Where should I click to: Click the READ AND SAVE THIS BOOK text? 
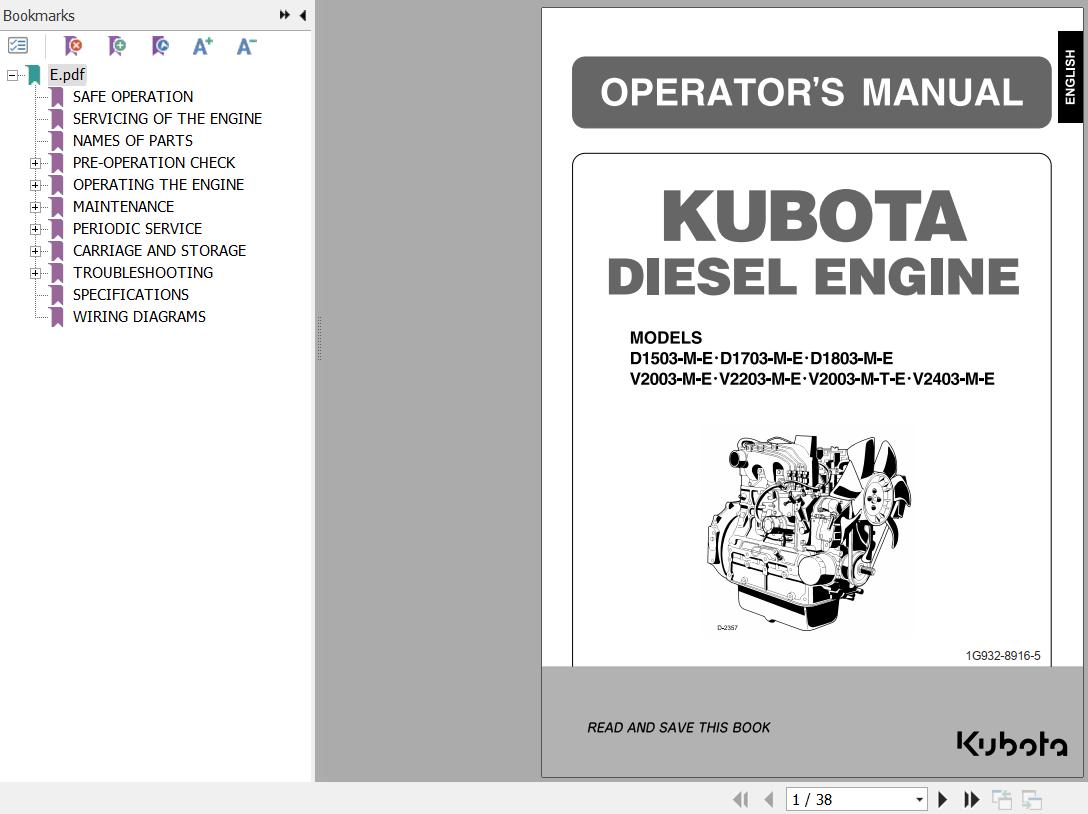coord(679,727)
